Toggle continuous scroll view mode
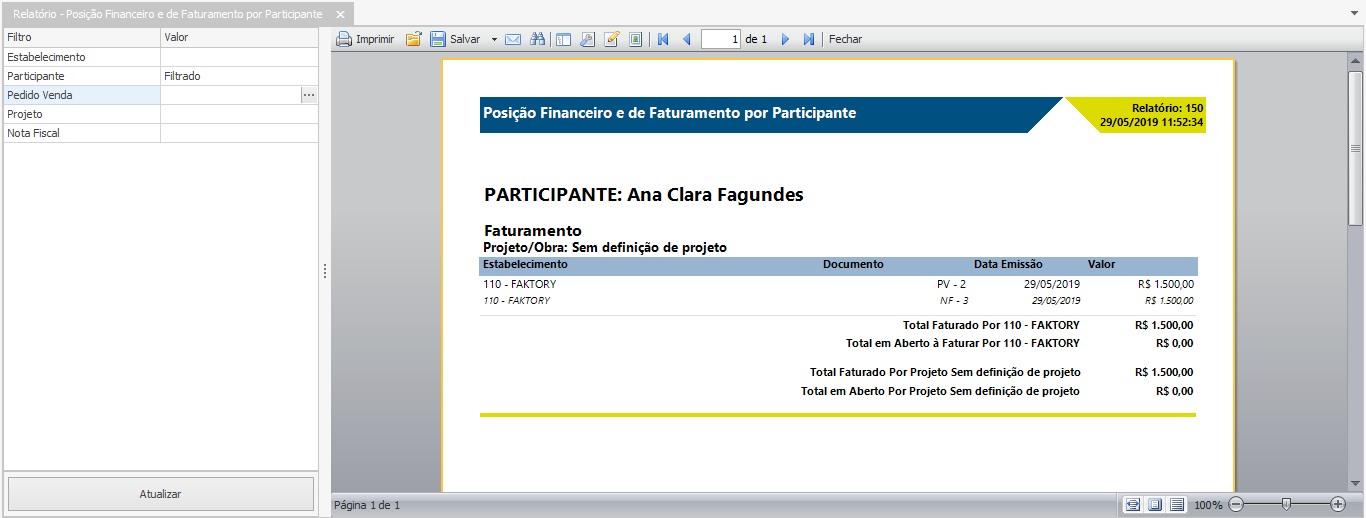1366x518 pixels. click(x=1177, y=505)
